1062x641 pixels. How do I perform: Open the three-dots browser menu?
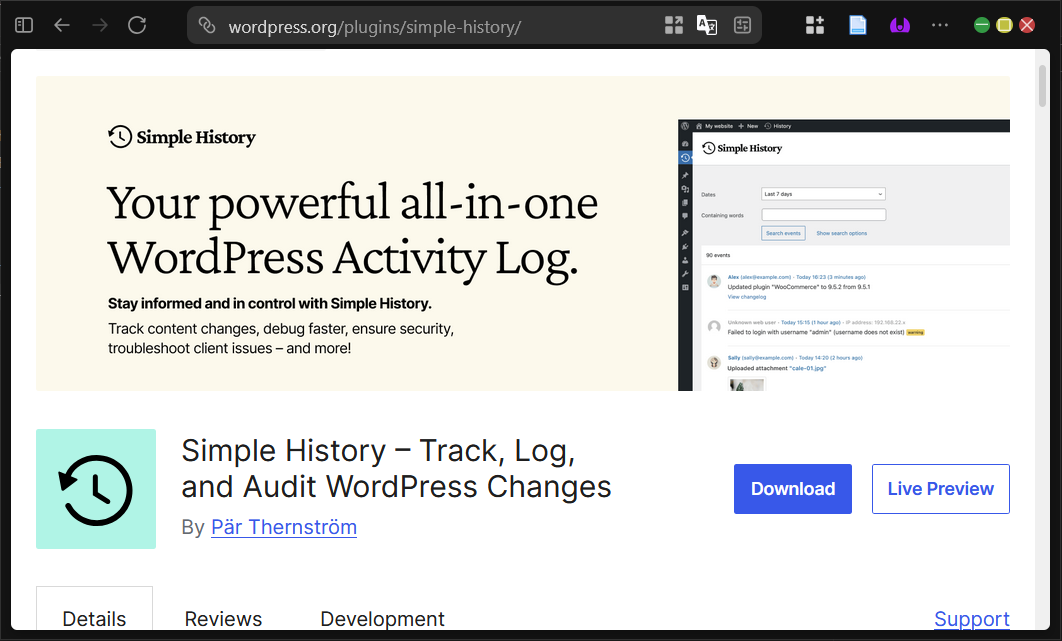tap(940, 25)
